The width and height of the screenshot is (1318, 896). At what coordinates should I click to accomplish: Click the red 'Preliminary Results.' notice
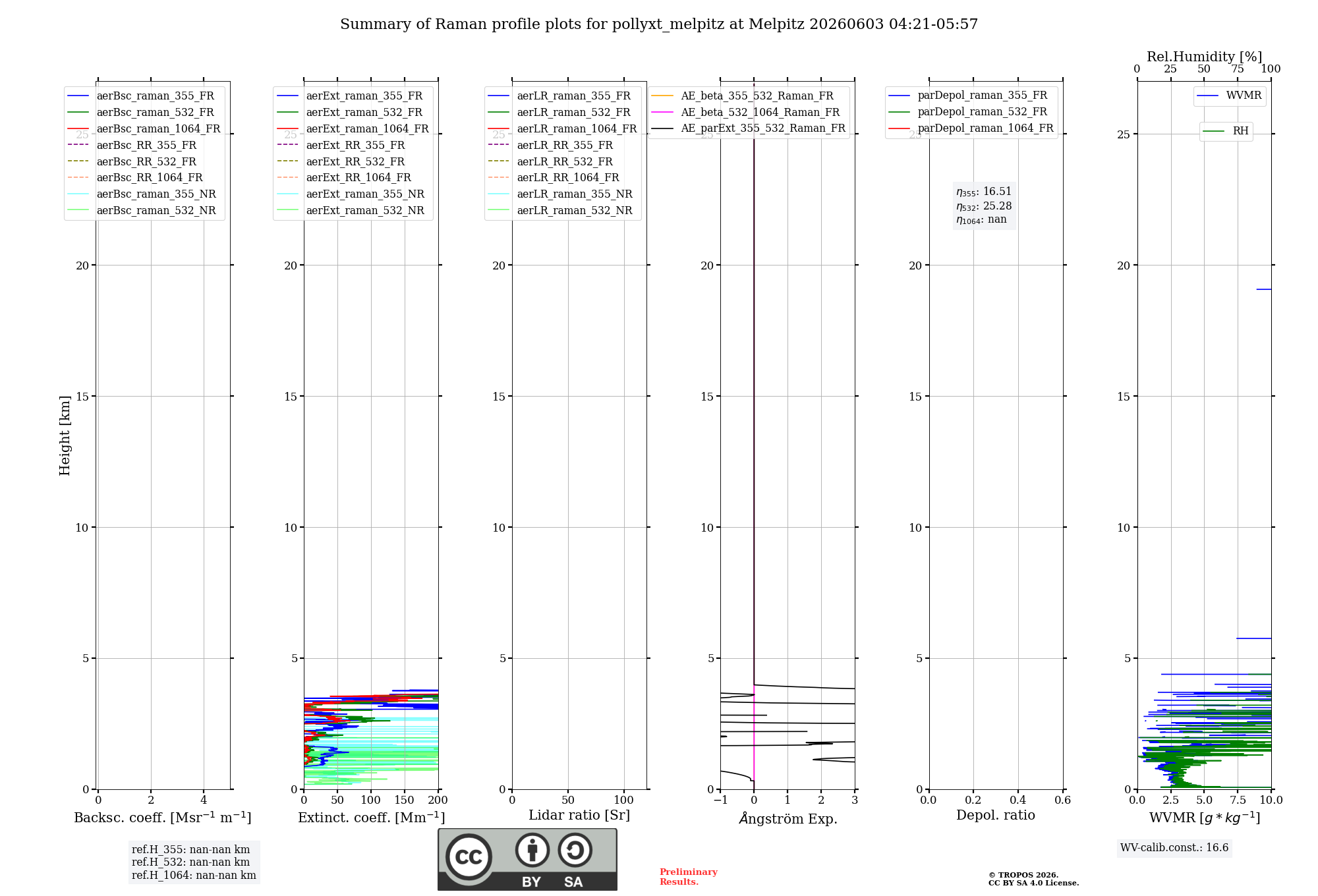point(689,877)
